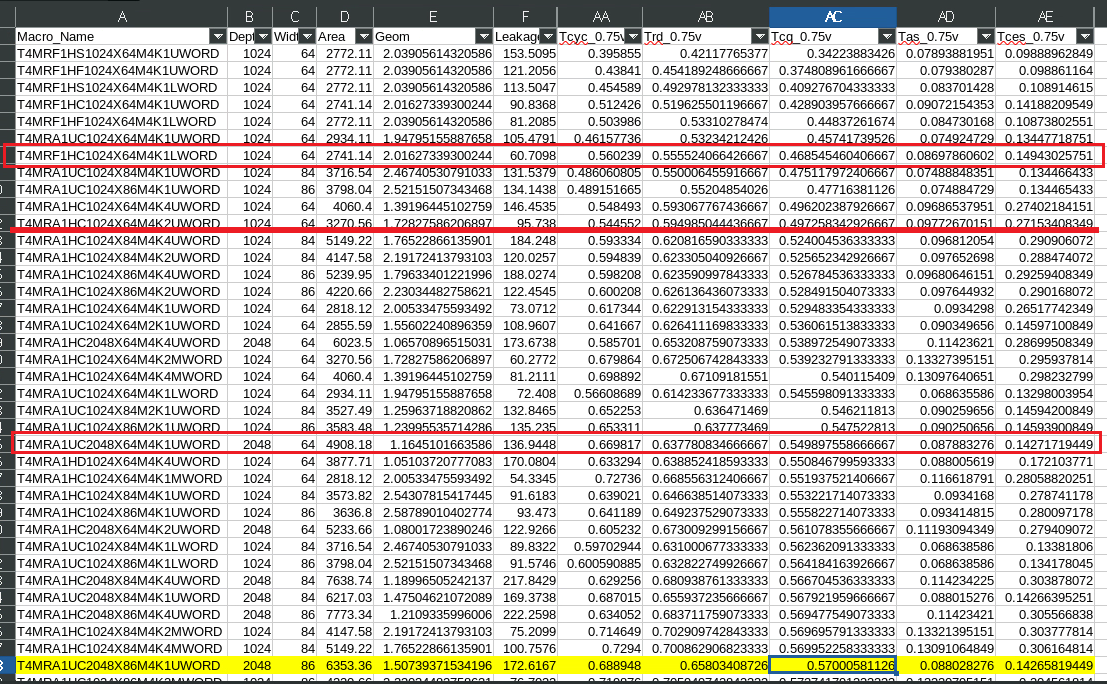Screen dimensions: 1107x684
Task: Expand the Geom filter dropdown arrow
Action: [x=484, y=37]
